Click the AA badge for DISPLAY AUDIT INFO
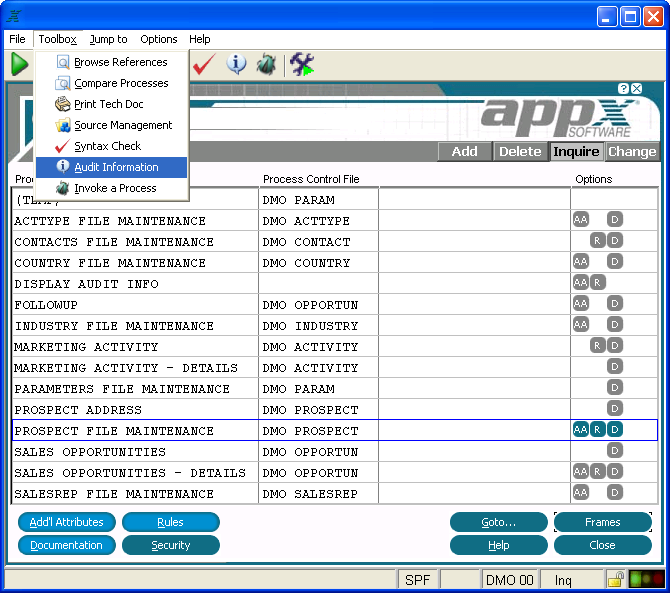This screenshot has height=593, width=670. point(581,282)
